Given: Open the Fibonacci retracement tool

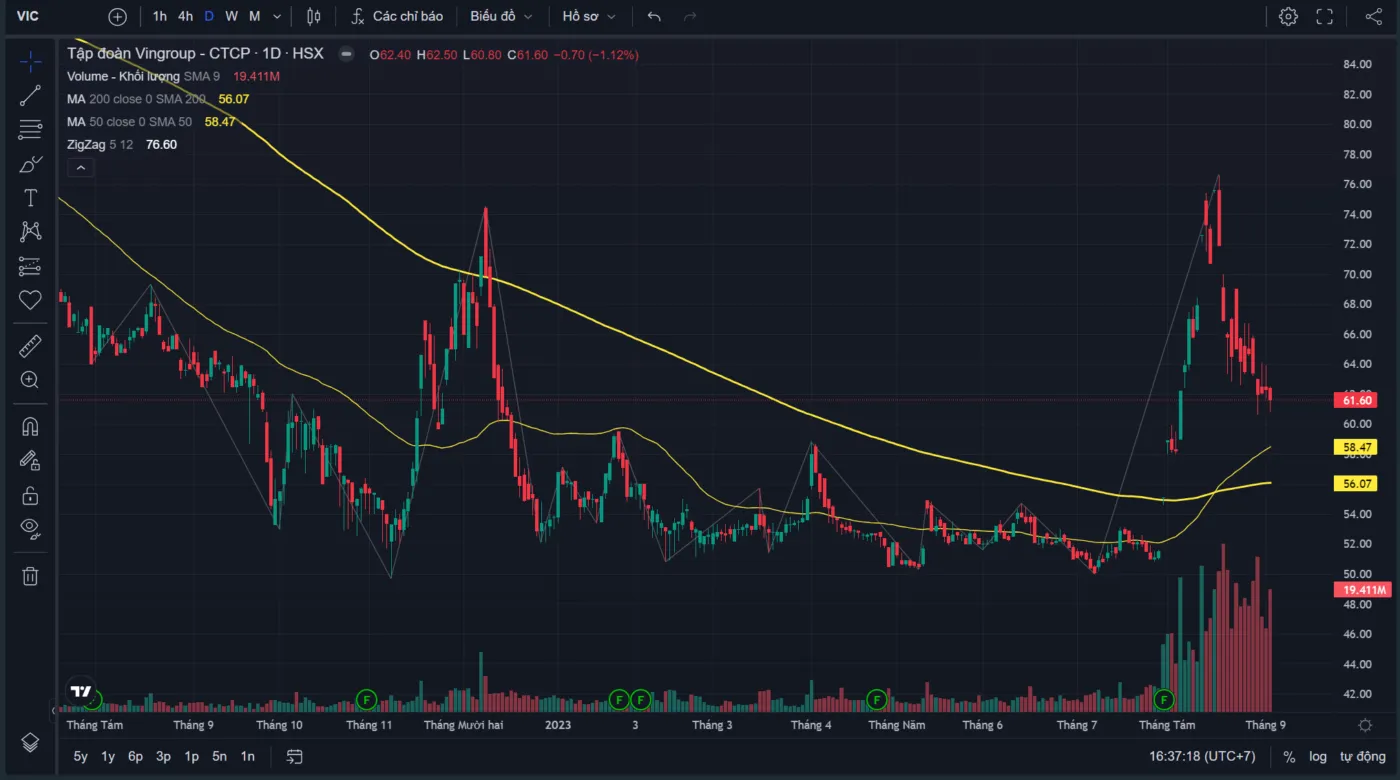Looking at the screenshot, I should 30,130.
